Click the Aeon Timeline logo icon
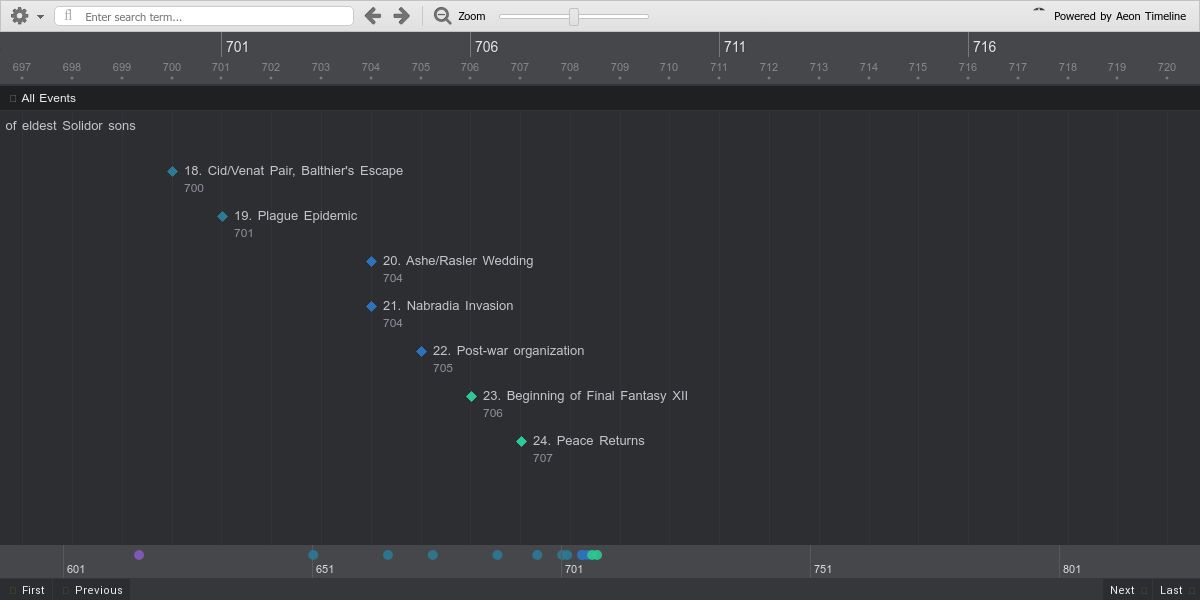1200x600 pixels. point(1039,12)
